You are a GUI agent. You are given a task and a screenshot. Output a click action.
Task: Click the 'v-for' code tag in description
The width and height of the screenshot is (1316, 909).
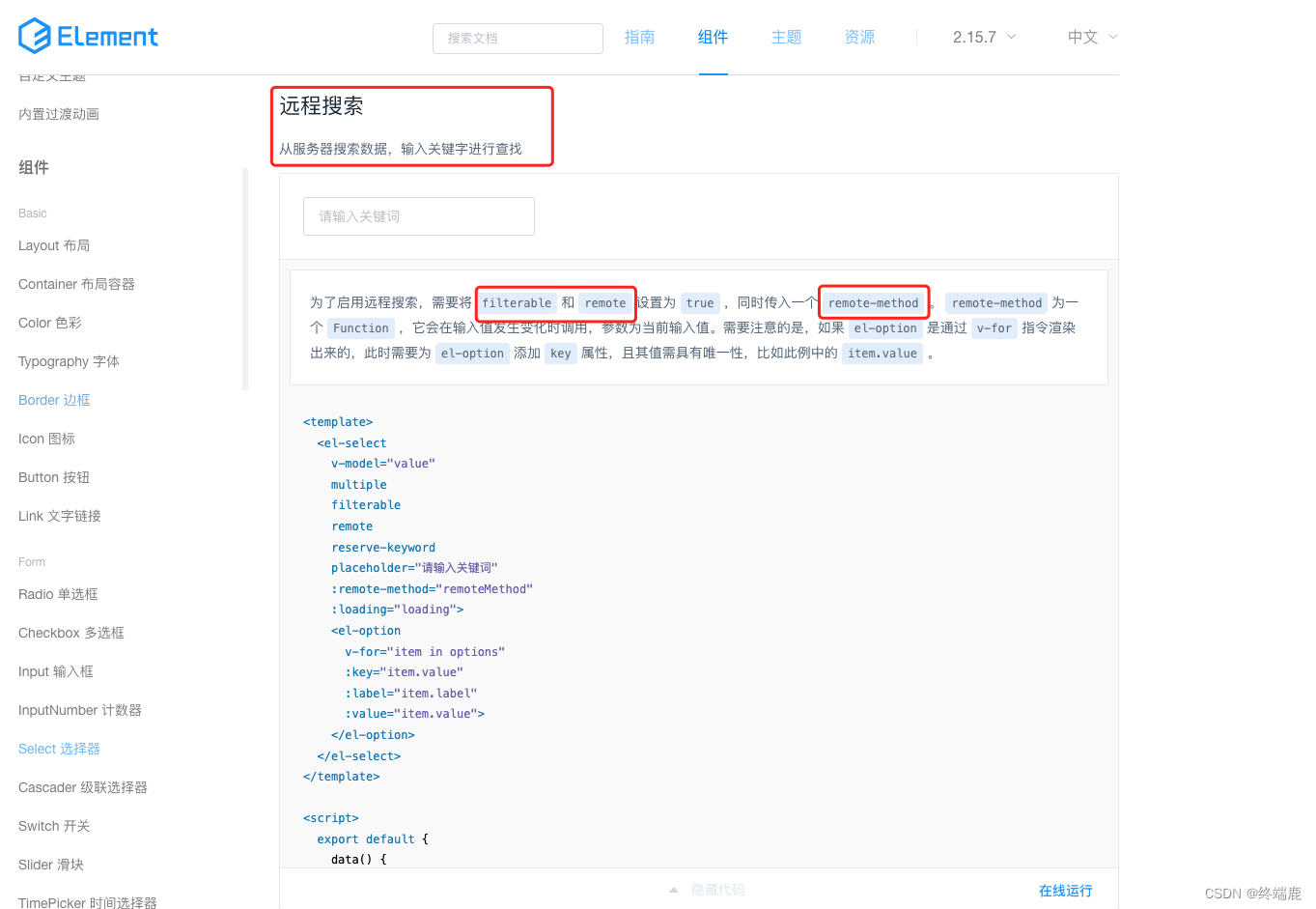coord(994,327)
